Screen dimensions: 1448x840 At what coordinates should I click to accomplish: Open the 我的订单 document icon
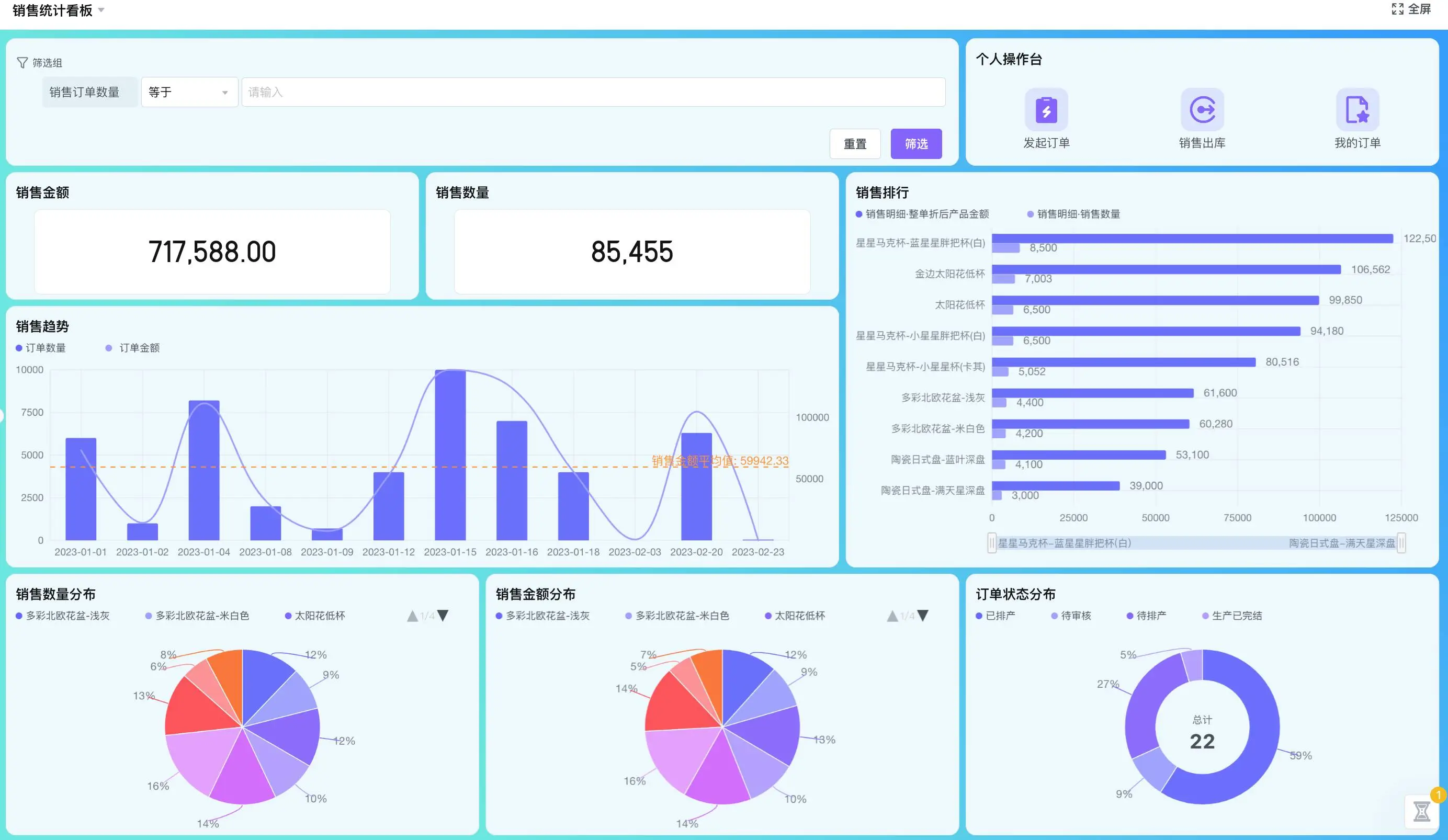point(1356,110)
